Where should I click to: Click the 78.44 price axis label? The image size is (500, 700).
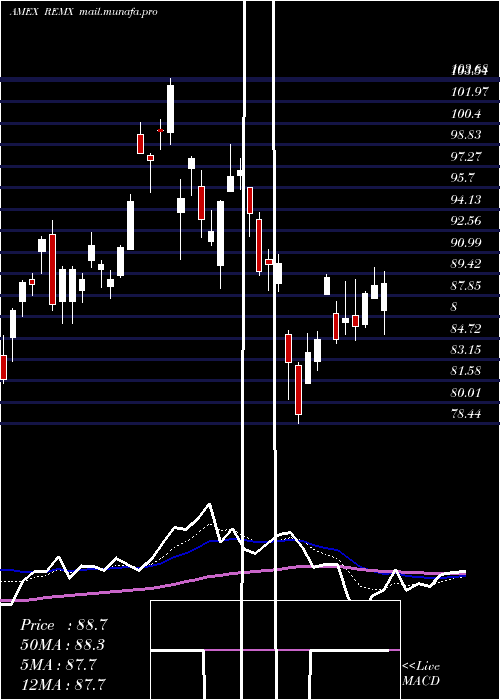(467, 414)
